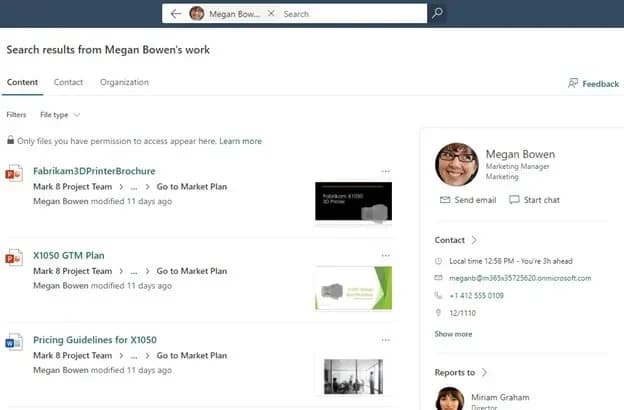Switch to the Content tab

pyautogui.click(x=22, y=82)
